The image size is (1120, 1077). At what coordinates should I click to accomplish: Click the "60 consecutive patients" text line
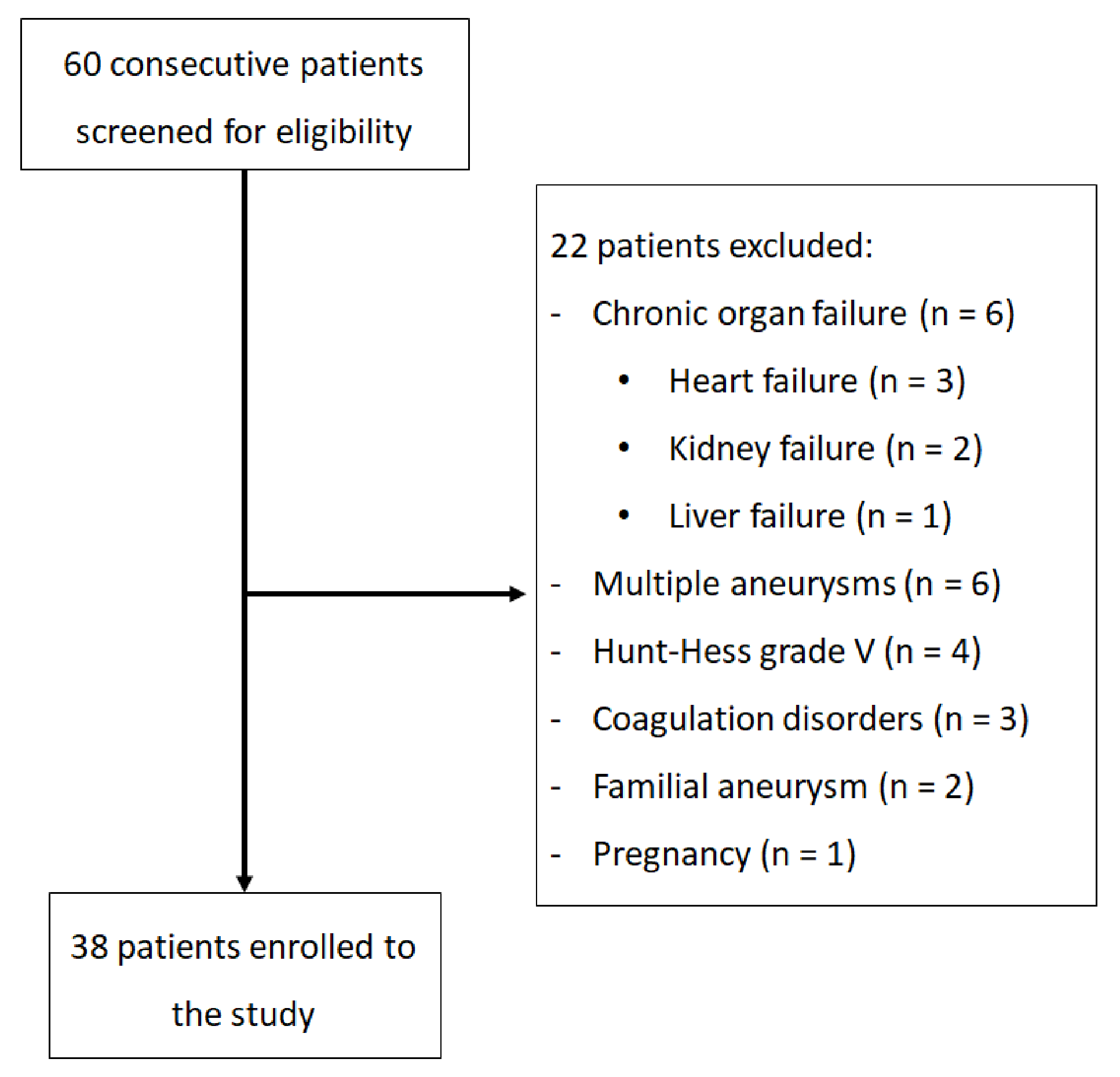243,65
